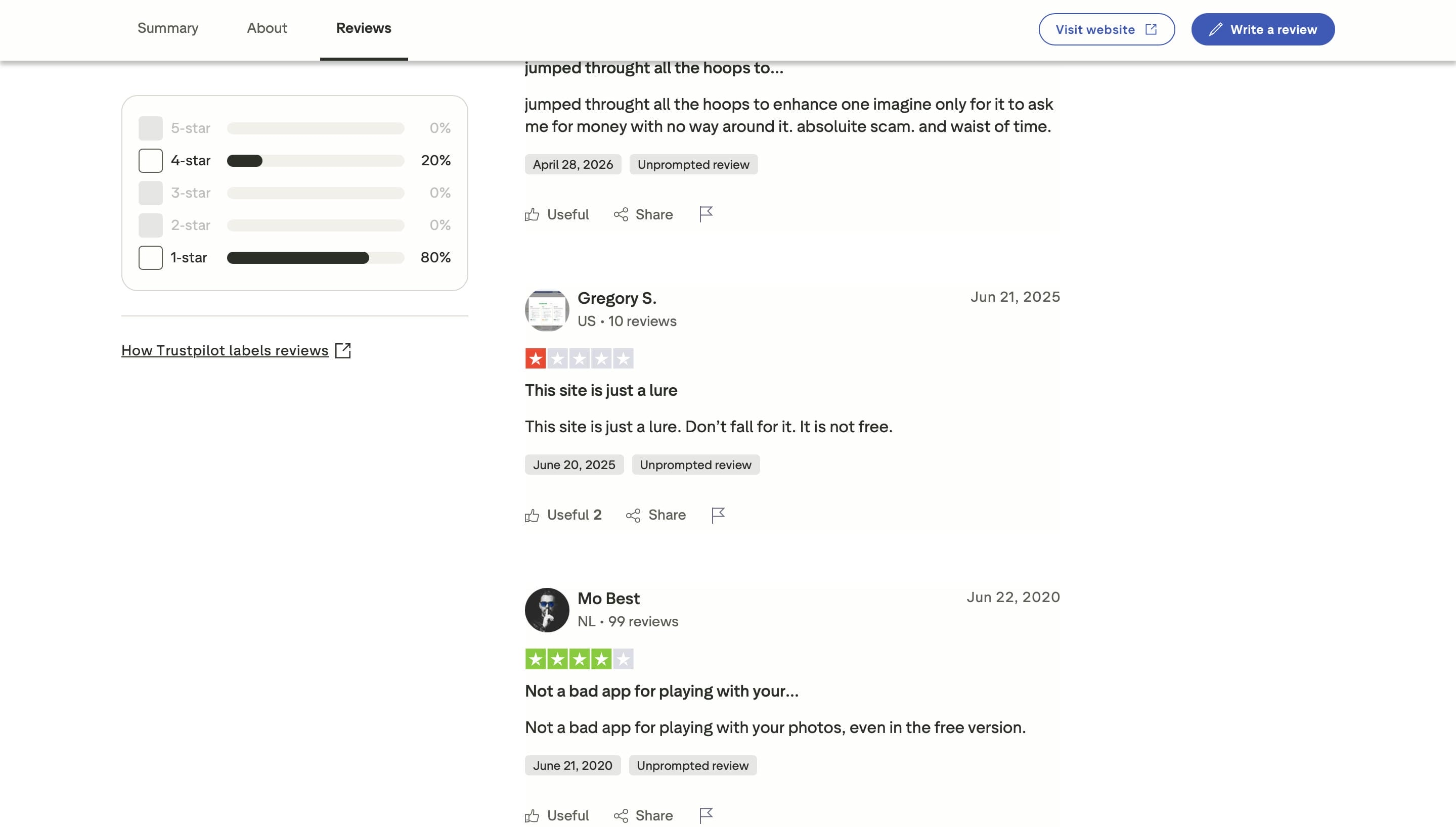Open external link icon beside Trustpilot labels

pos(343,350)
